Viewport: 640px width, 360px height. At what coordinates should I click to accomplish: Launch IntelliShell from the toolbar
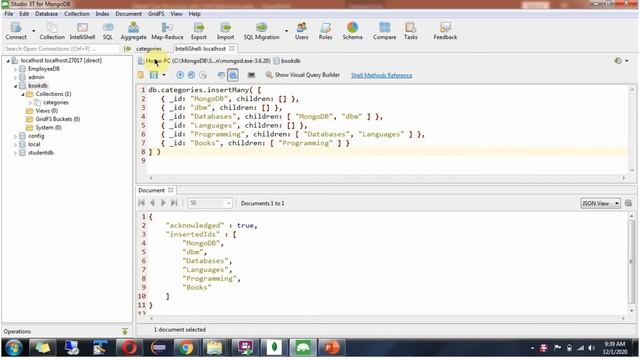82,31
